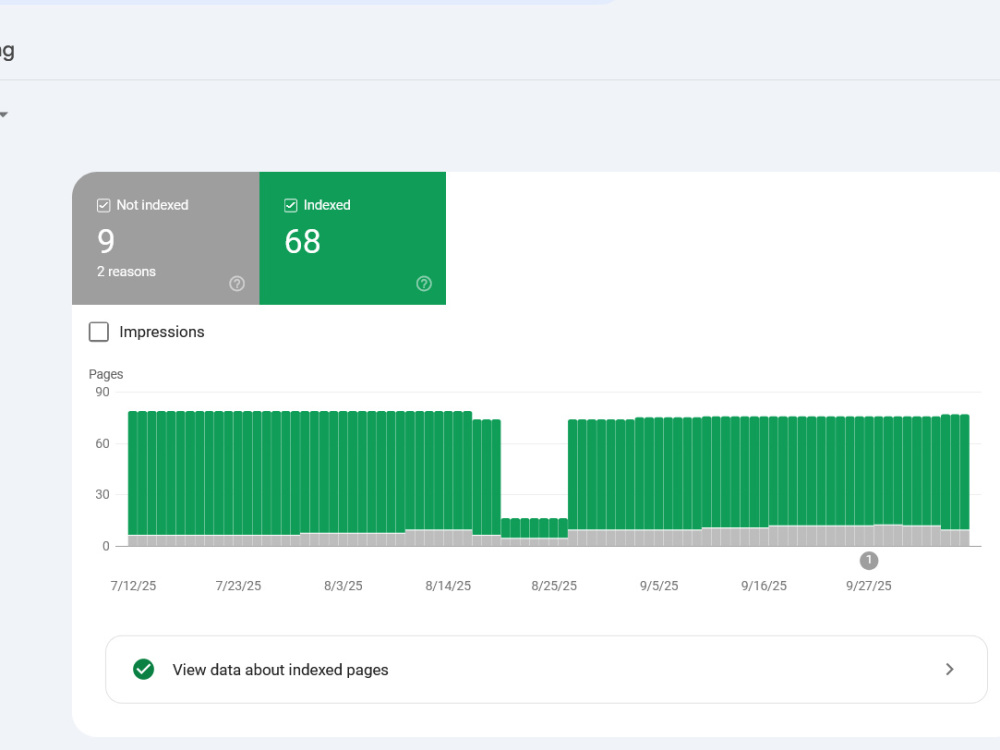Open View data about indexed pages
Viewport: 1000px width, 750px height.
(546, 669)
